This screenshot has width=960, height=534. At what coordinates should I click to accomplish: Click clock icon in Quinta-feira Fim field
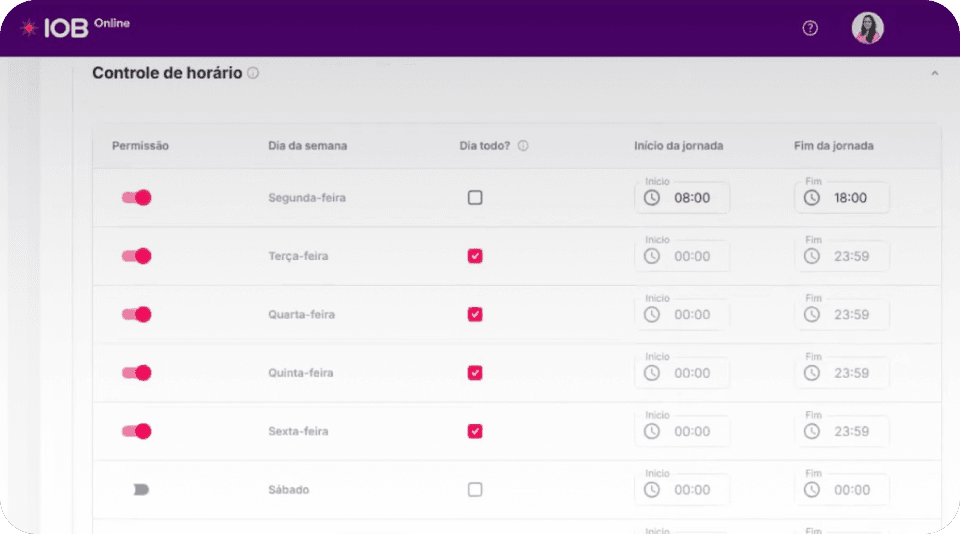coord(812,373)
